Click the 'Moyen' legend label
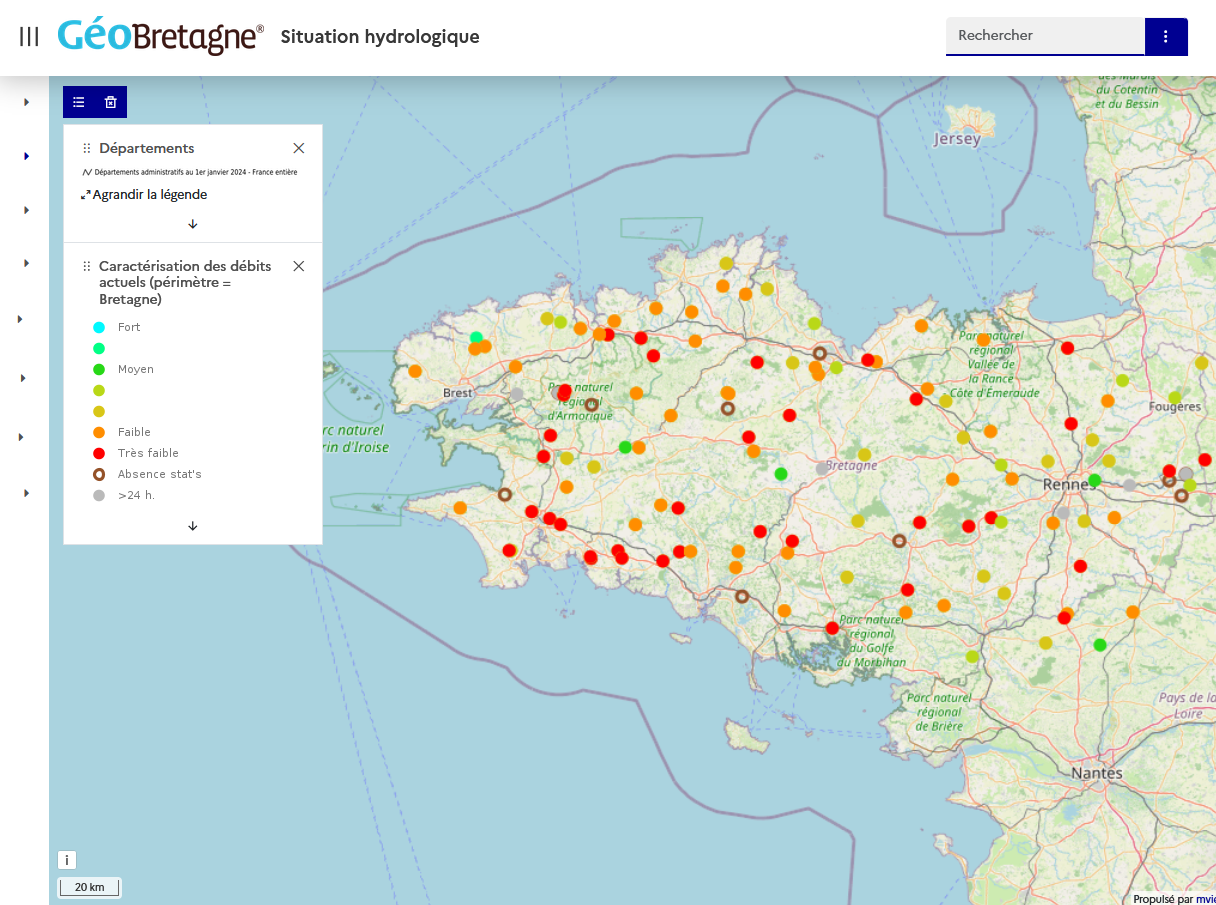1216x905 pixels. [136, 369]
